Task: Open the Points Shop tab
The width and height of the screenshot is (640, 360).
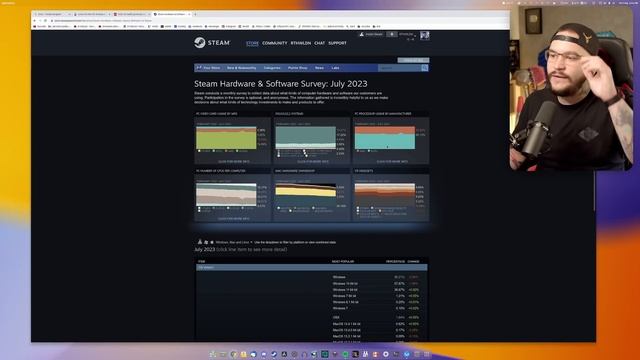Action: coord(298,68)
